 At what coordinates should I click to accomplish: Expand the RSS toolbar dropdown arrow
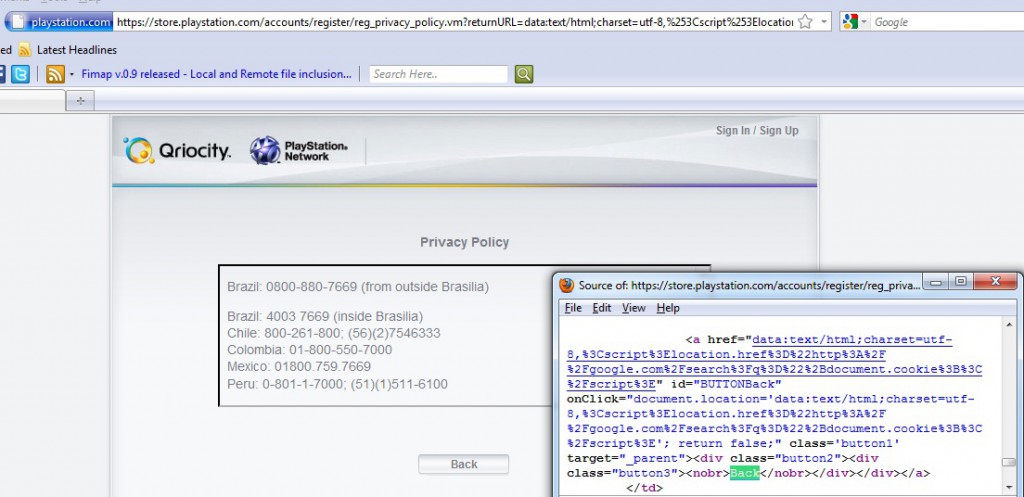click(72, 74)
